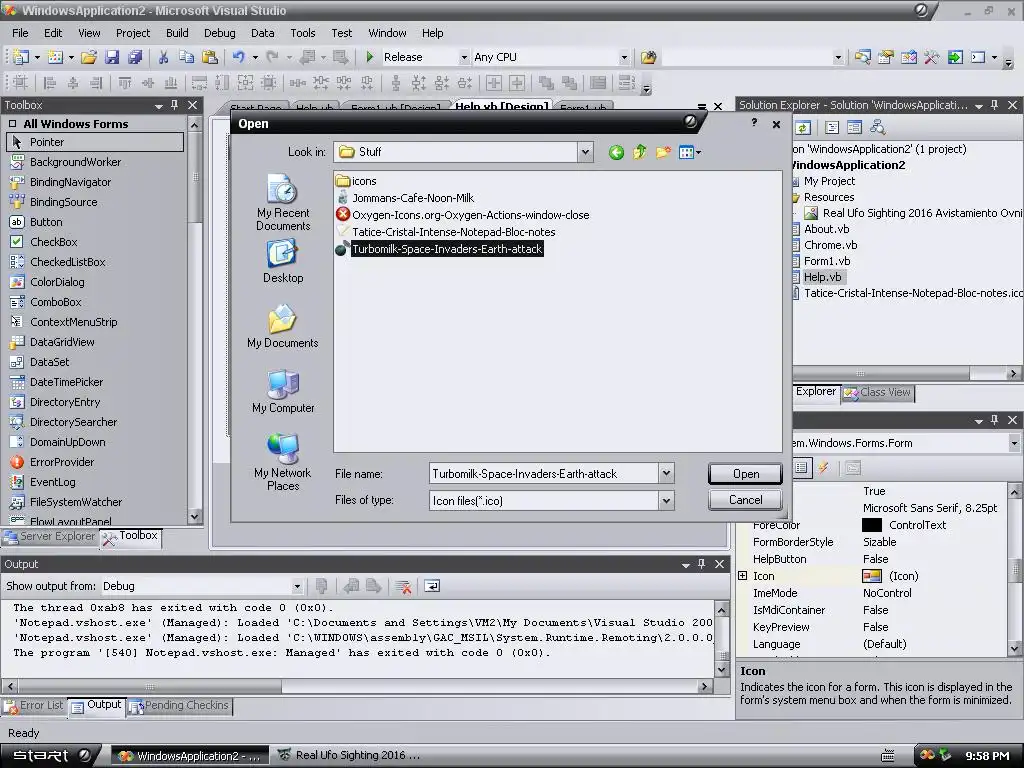The image size is (1024, 768).
Task: Switch to Server Explorer tab
Action: [50, 537]
